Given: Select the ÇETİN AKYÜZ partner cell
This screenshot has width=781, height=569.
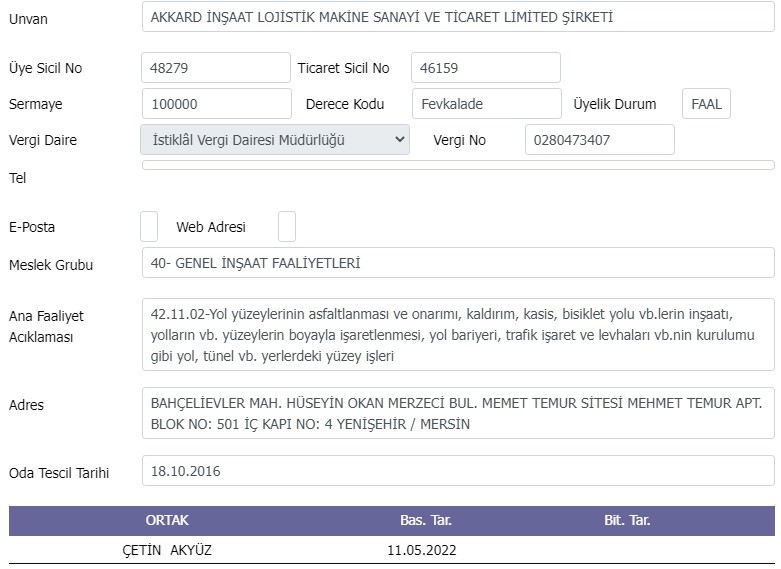Looking at the screenshot, I should (167, 550).
